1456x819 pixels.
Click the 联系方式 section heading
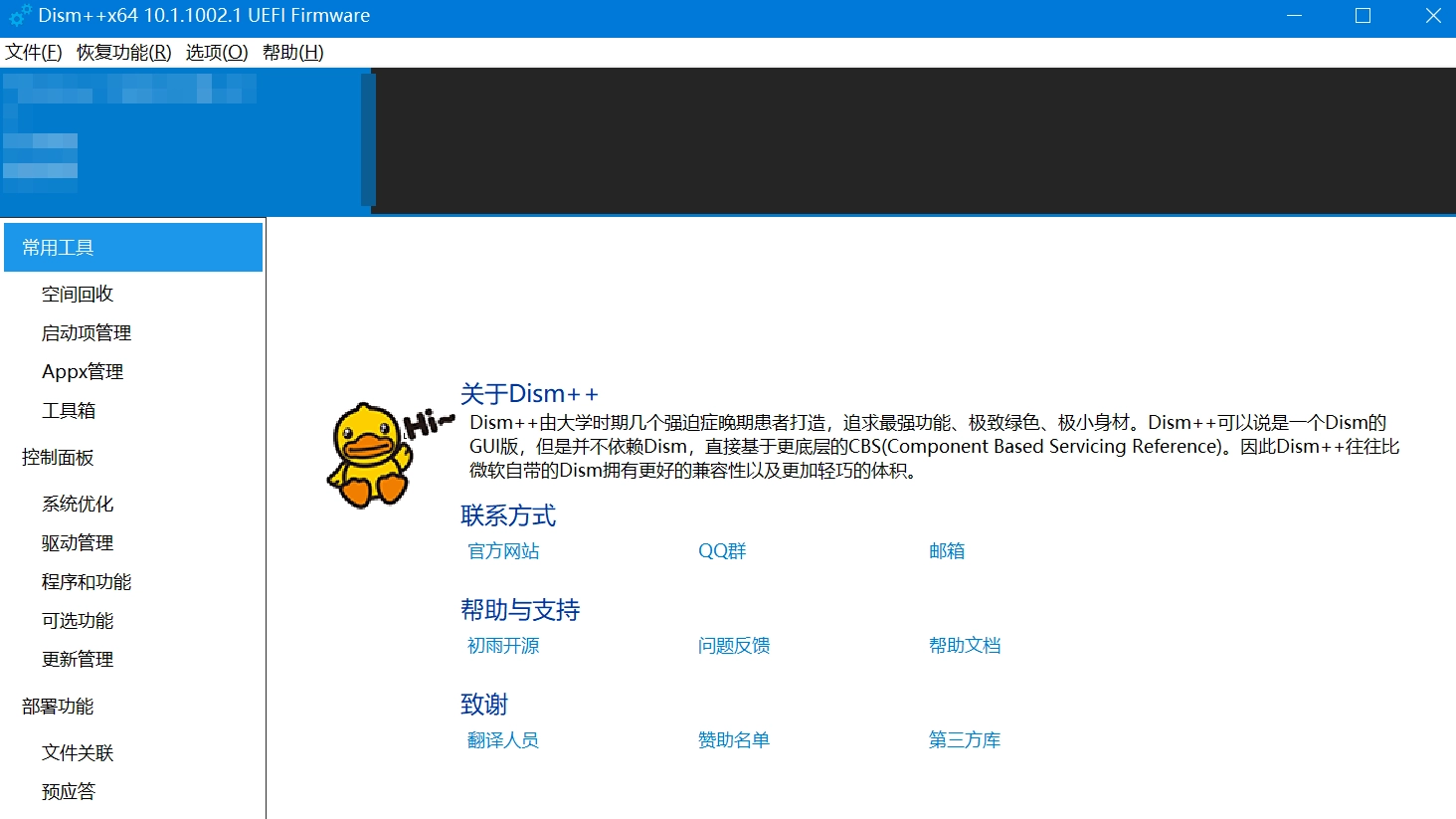508,515
